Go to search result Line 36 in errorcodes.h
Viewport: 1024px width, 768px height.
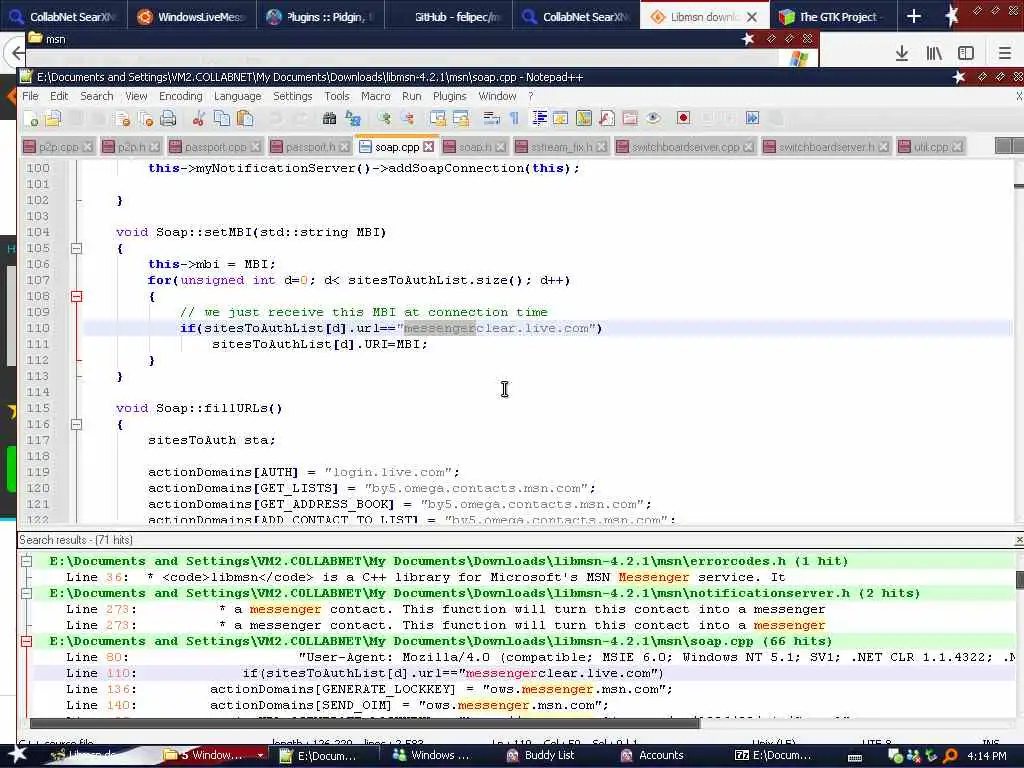point(425,577)
